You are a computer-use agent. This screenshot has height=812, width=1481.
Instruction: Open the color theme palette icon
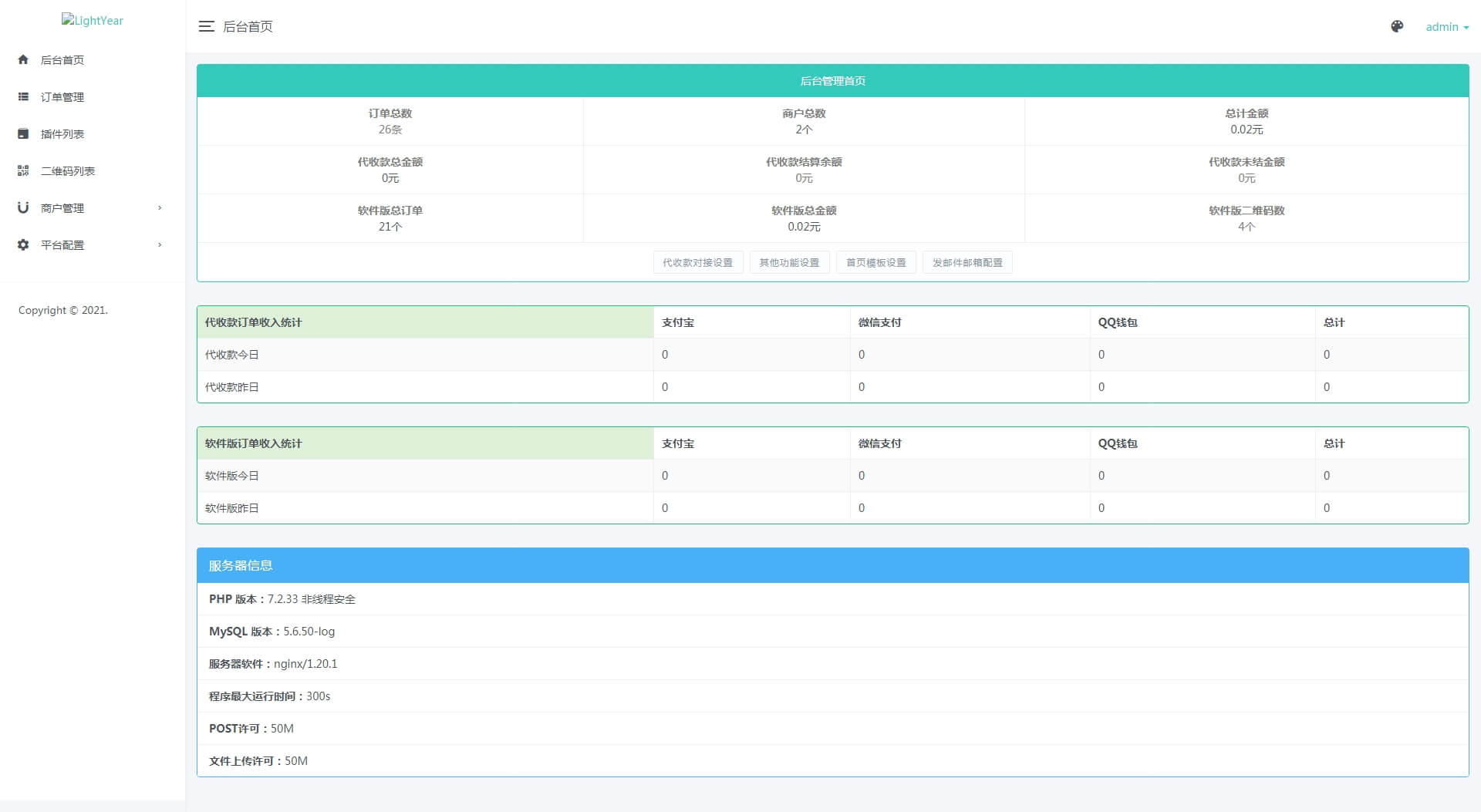coord(1397,26)
